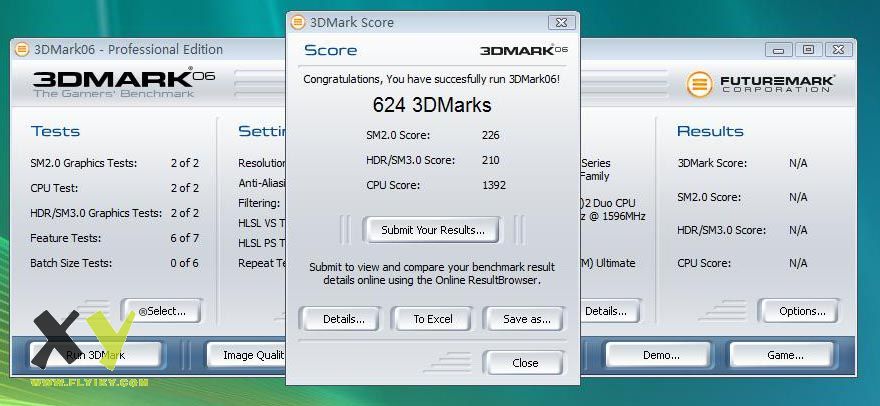Maximize the 3DMark06 main window
This screenshot has height=406, width=880.
tap(808, 49)
